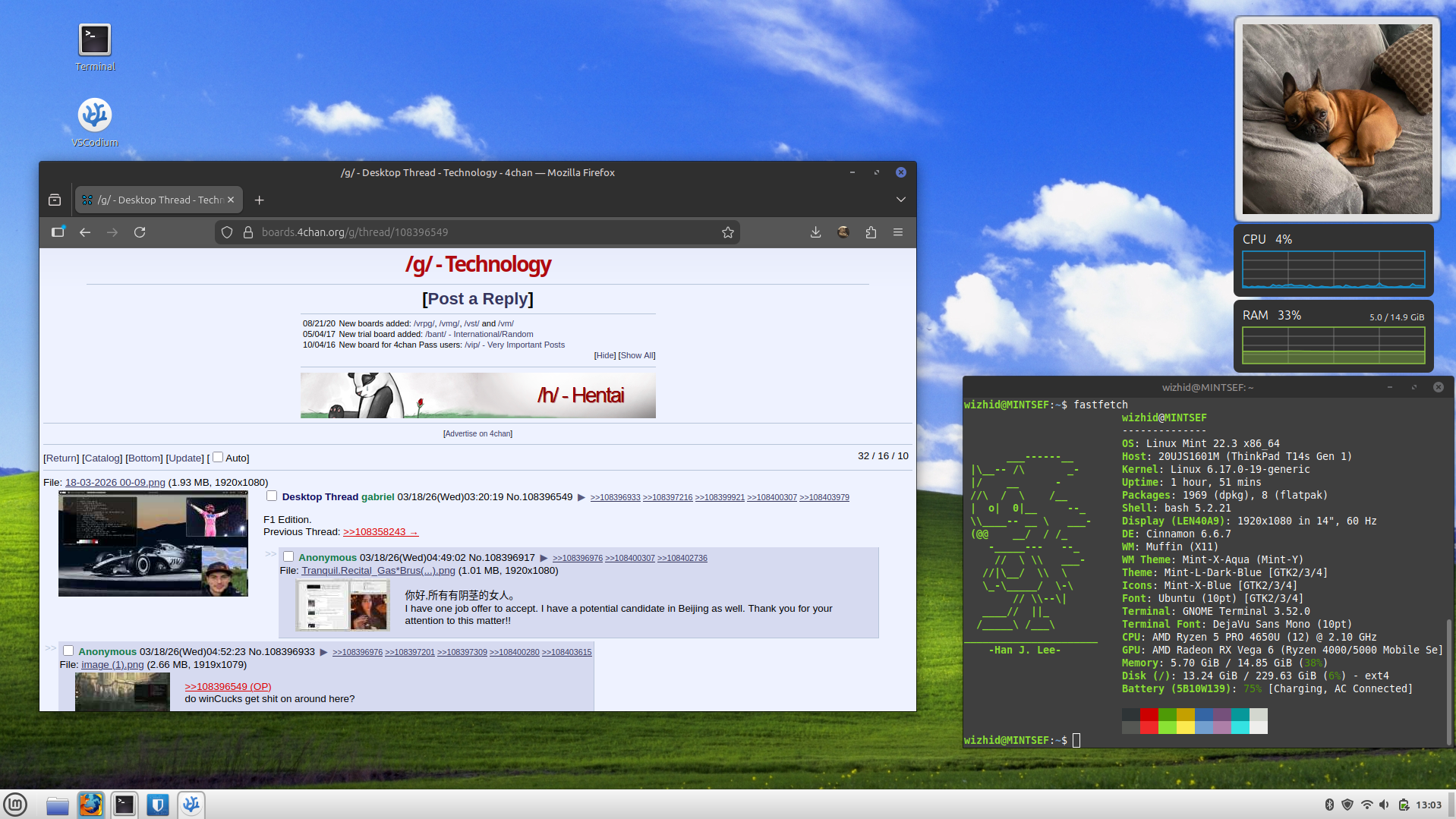Click the Advertise on 4chan link

point(478,434)
